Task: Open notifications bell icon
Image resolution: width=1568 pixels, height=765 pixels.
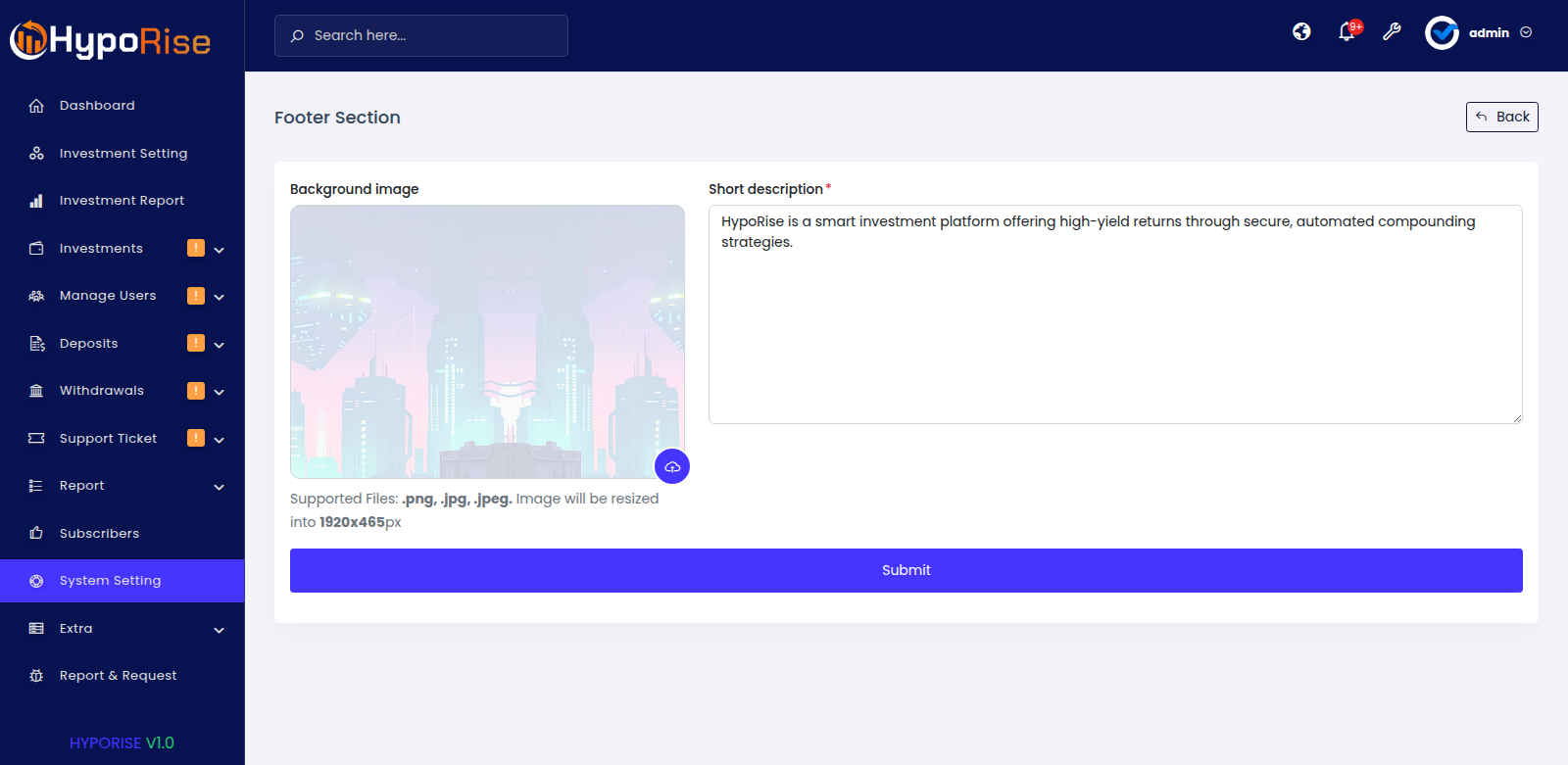Action: click(1347, 32)
